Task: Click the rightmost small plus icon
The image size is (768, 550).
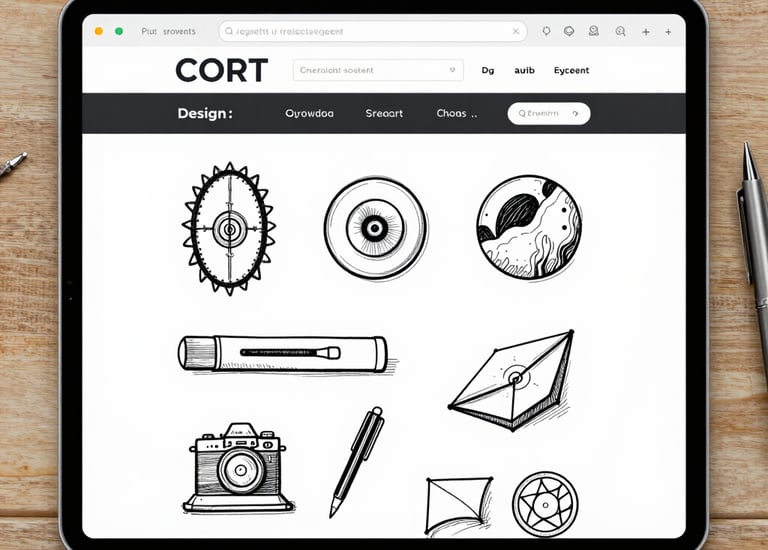Action: tap(668, 32)
